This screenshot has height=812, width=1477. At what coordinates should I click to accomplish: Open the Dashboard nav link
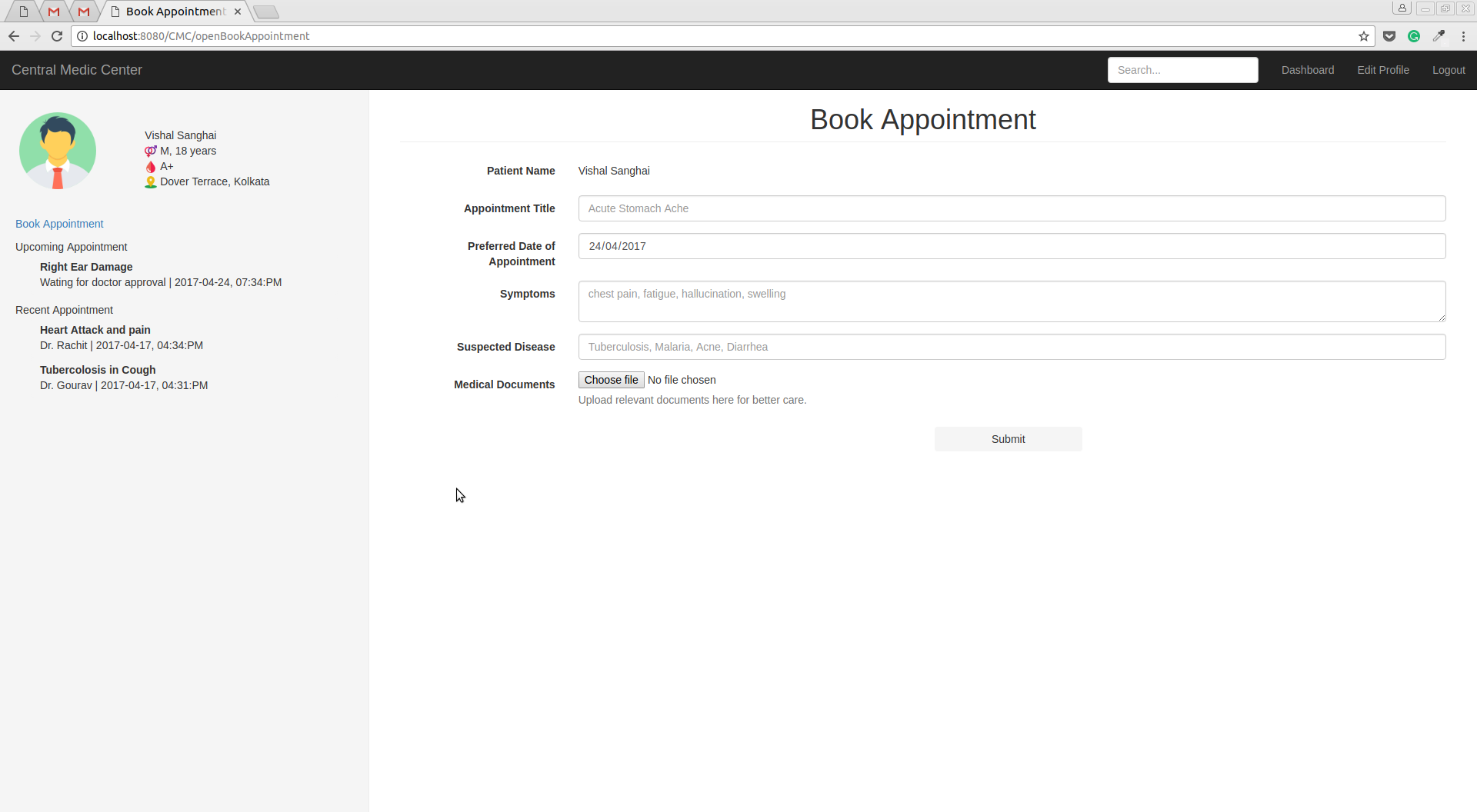pyautogui.click(x=1307, y=70)
